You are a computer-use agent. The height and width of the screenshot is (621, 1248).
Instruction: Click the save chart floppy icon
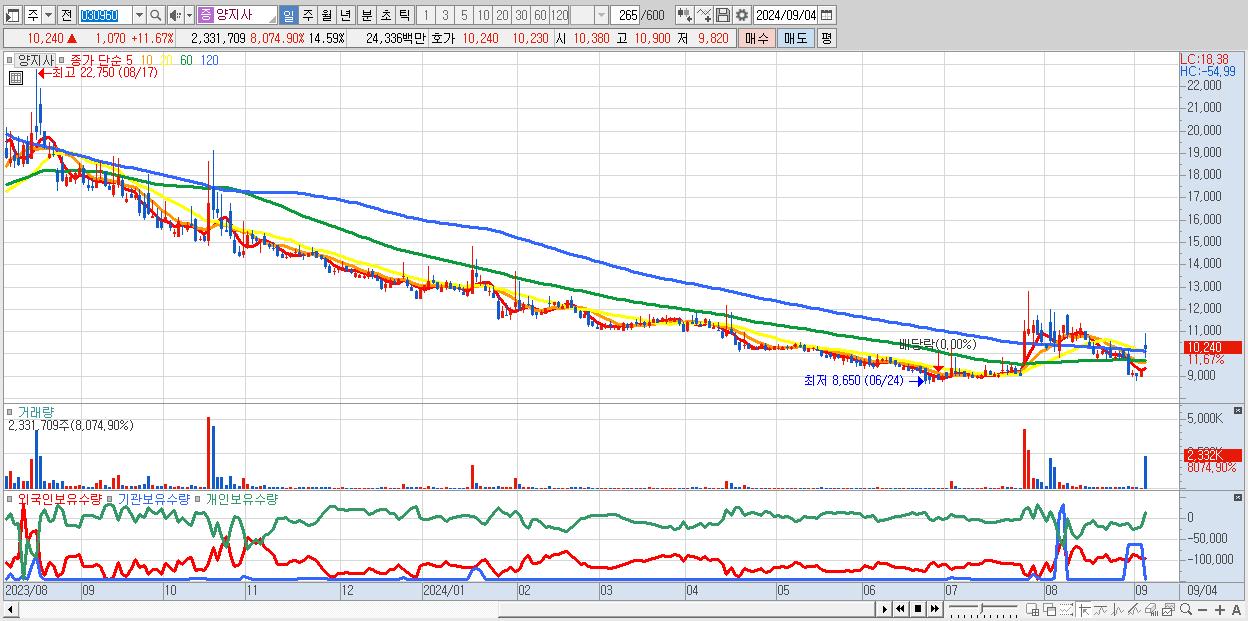click(x=723, y=15)
